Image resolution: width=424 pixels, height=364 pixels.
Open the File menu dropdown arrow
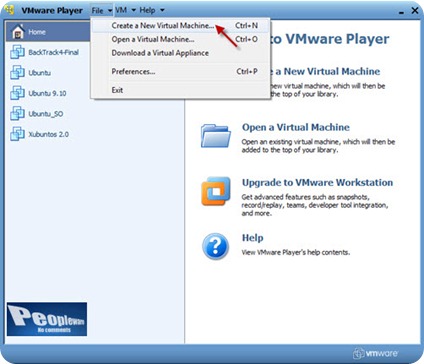pyautogui.click(x=110, y=11)
